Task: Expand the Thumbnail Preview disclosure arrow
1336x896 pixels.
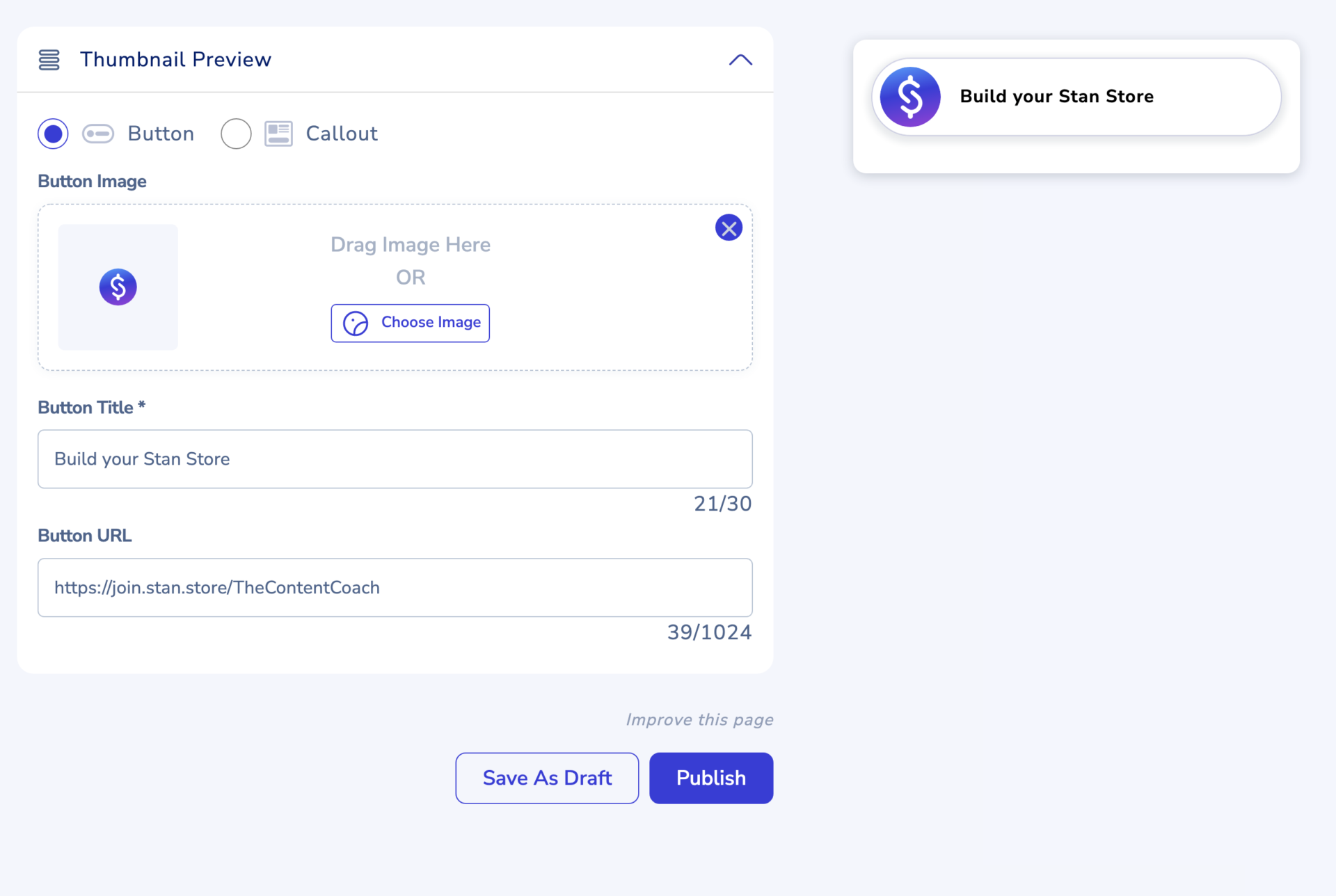Action: [740, 60]
